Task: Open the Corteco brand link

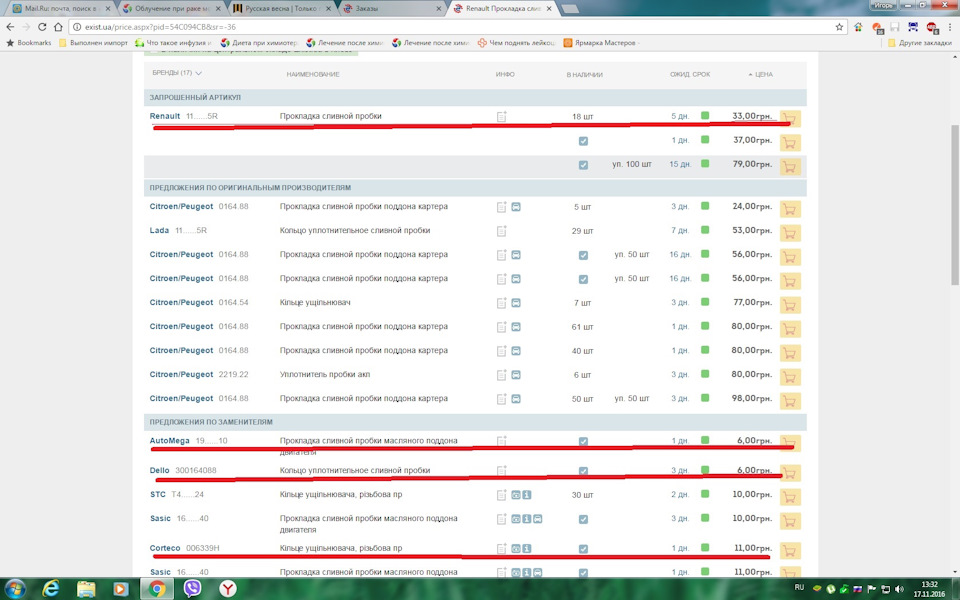Action: click(x=165, y=548)
